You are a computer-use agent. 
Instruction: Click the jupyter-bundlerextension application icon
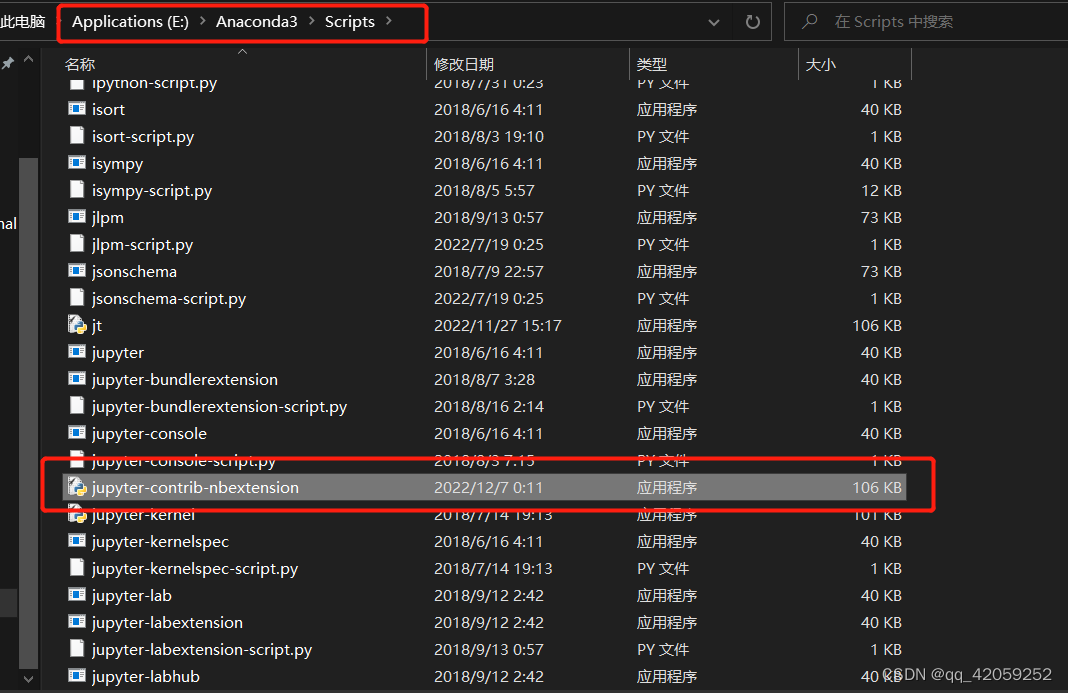pos(77,379)
